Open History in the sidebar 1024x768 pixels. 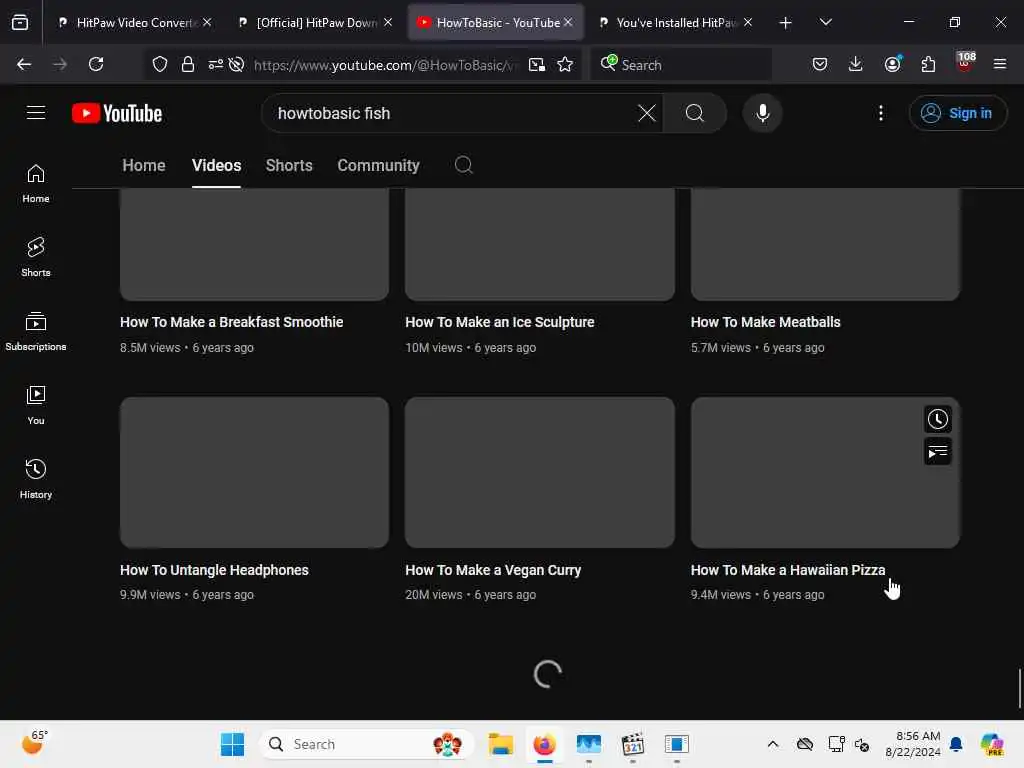tap(36, 479)
